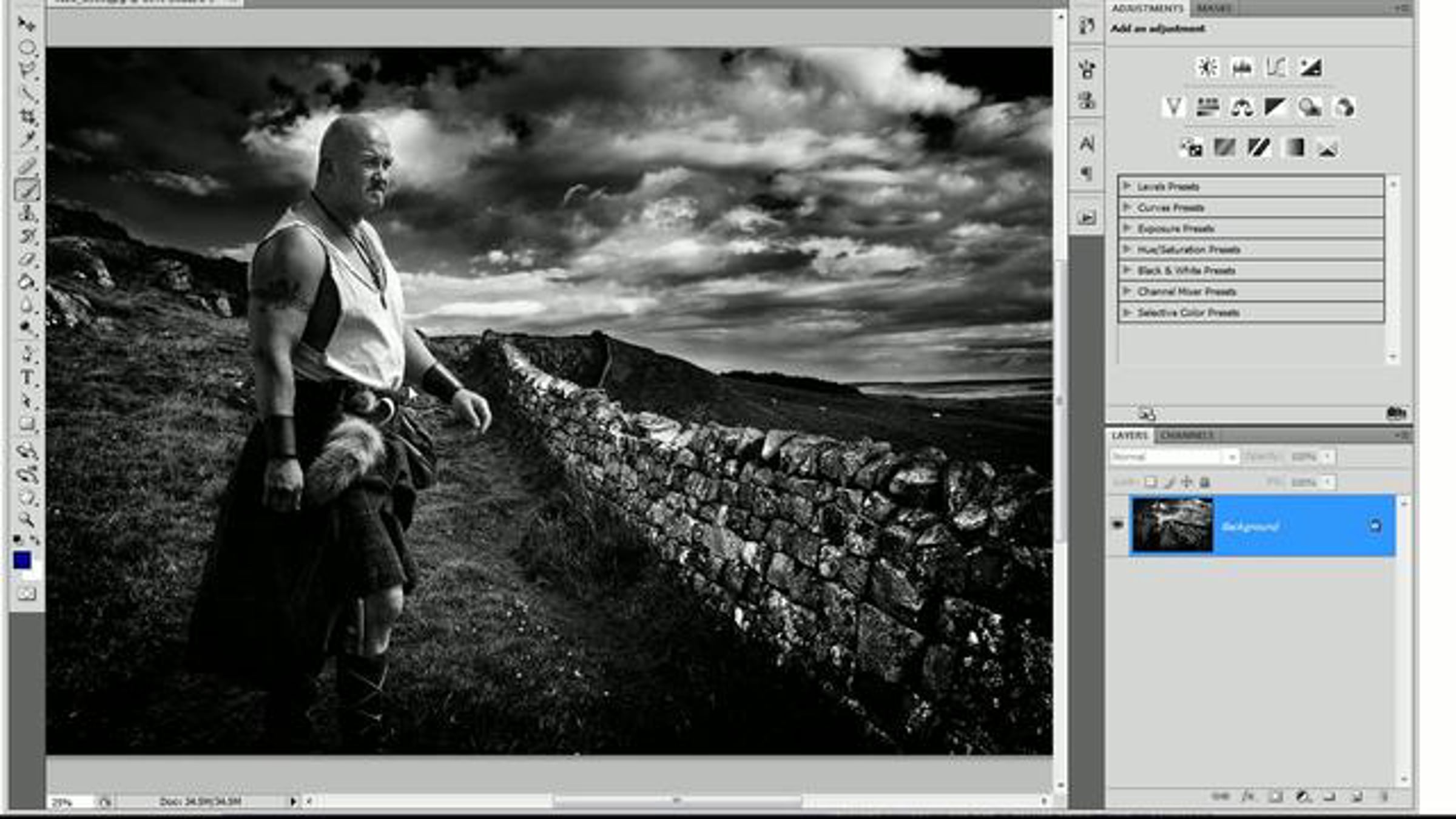Add a Color Balance adjustment
Image resolution: width=1456 pixels, height=819 pixels.
pos(1241,108)
